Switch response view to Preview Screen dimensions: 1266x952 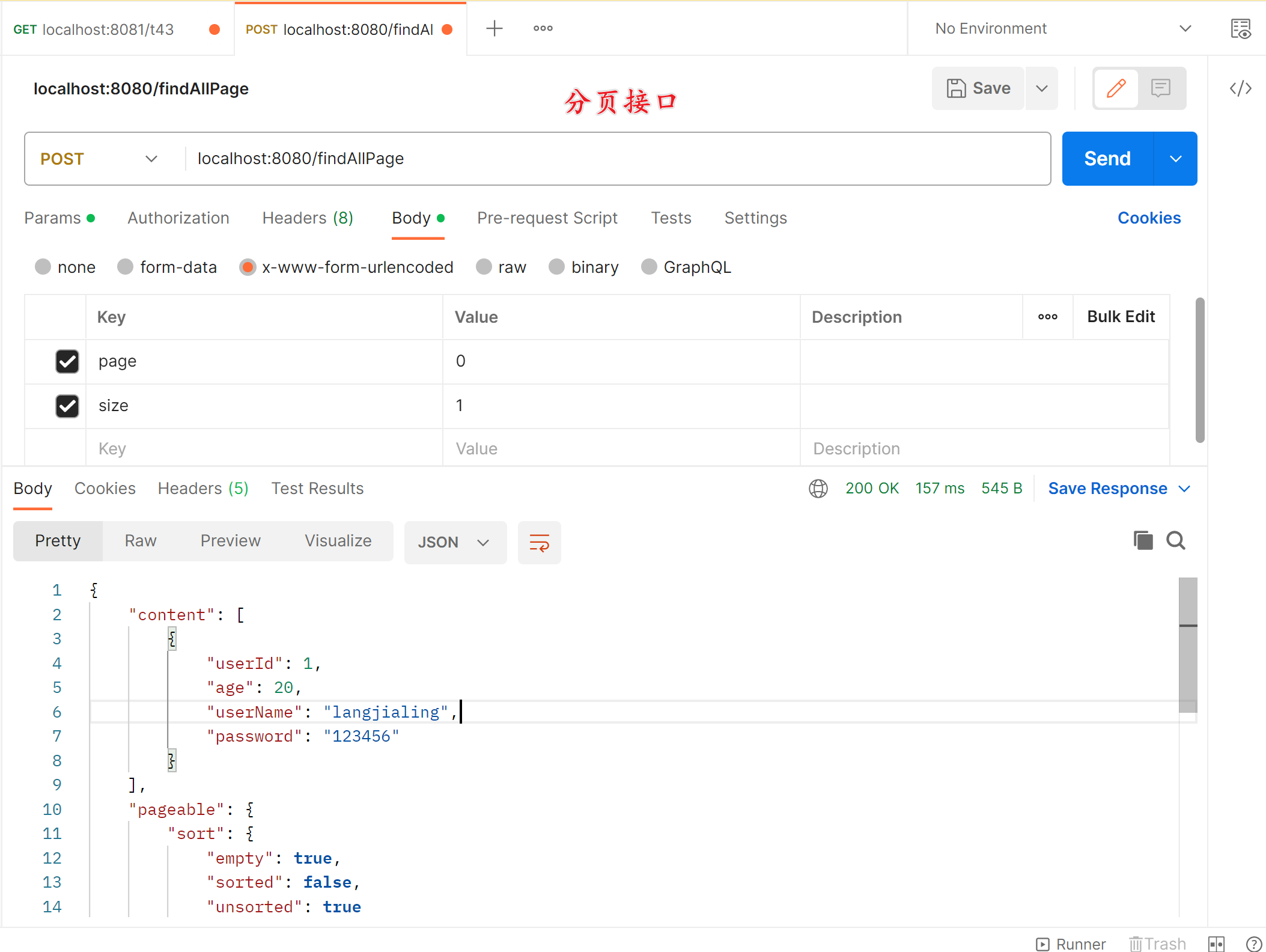[230, 541]
